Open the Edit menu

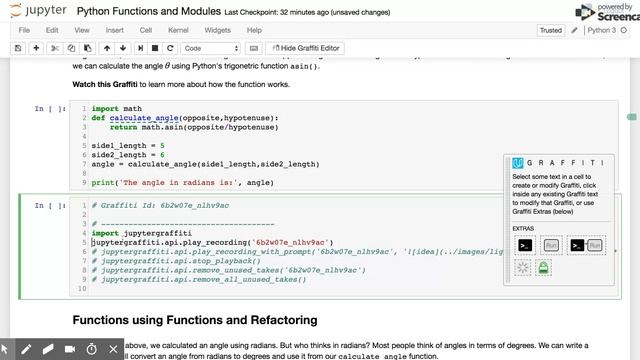point(52,30)
